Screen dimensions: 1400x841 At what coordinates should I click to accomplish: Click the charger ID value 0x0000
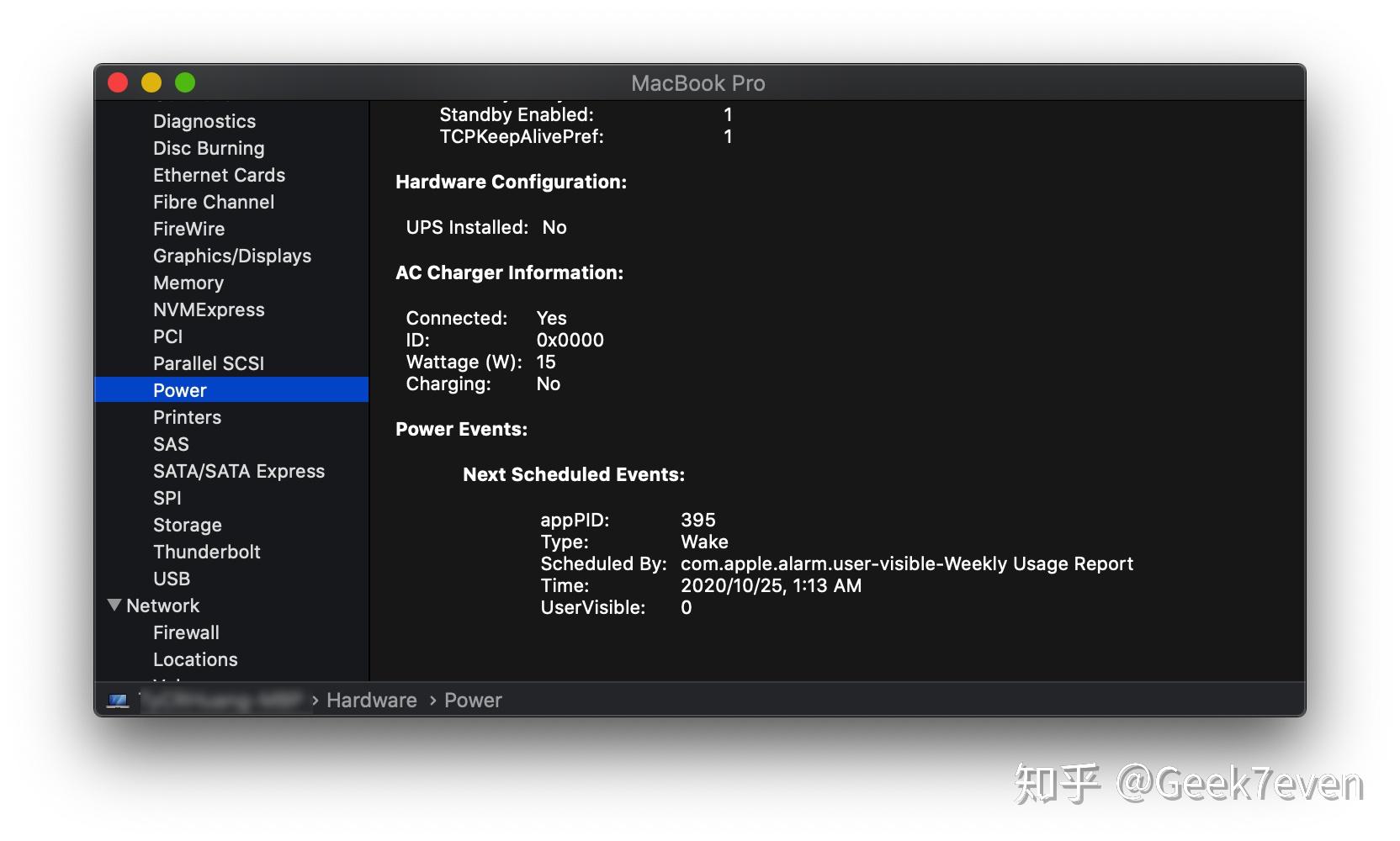pyautogui.click(x=570, y=340)
